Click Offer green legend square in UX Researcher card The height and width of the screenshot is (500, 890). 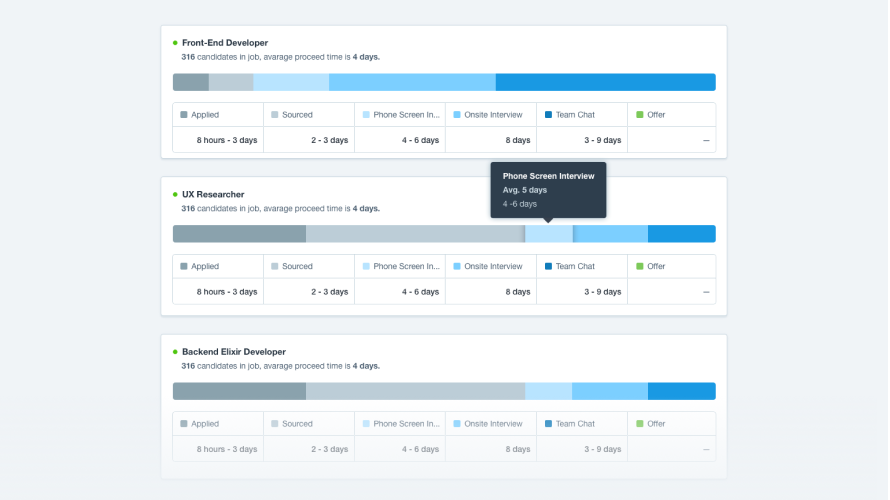tap(640, 267)
